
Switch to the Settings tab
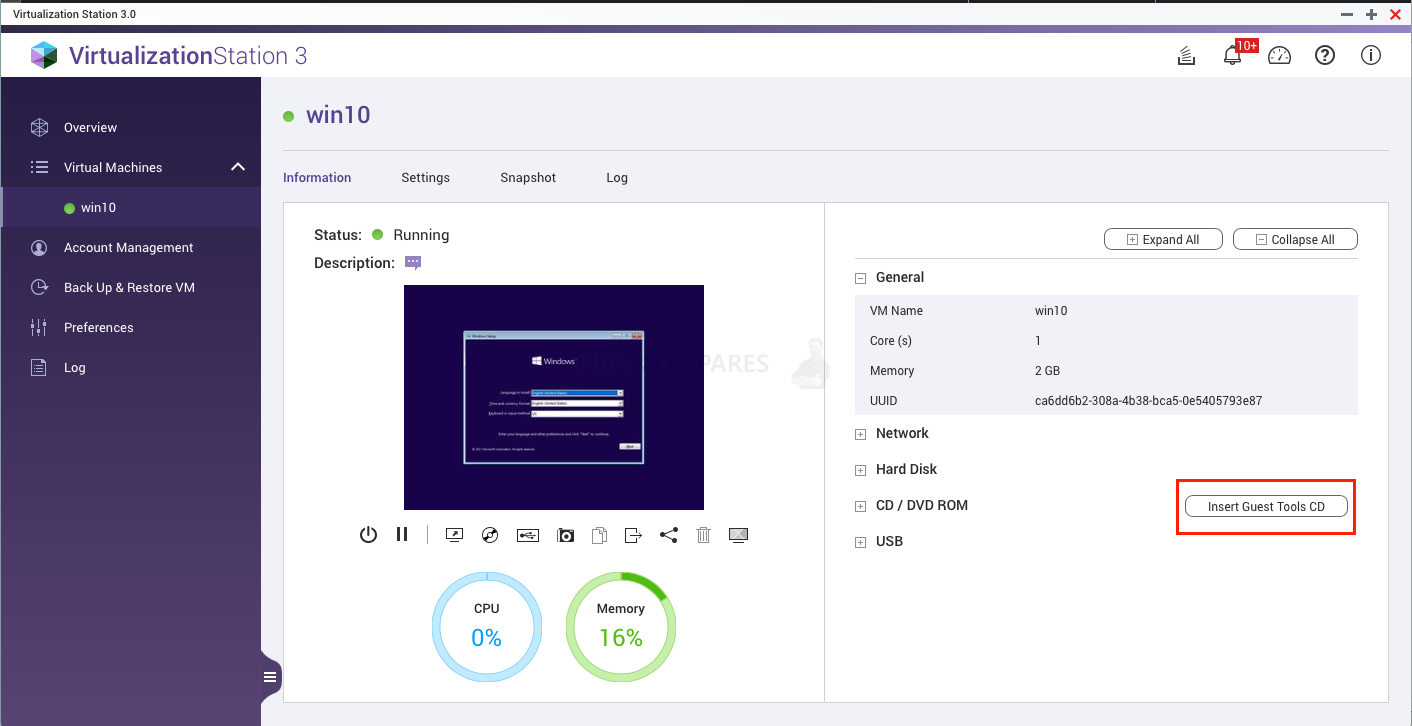point(426,177)
